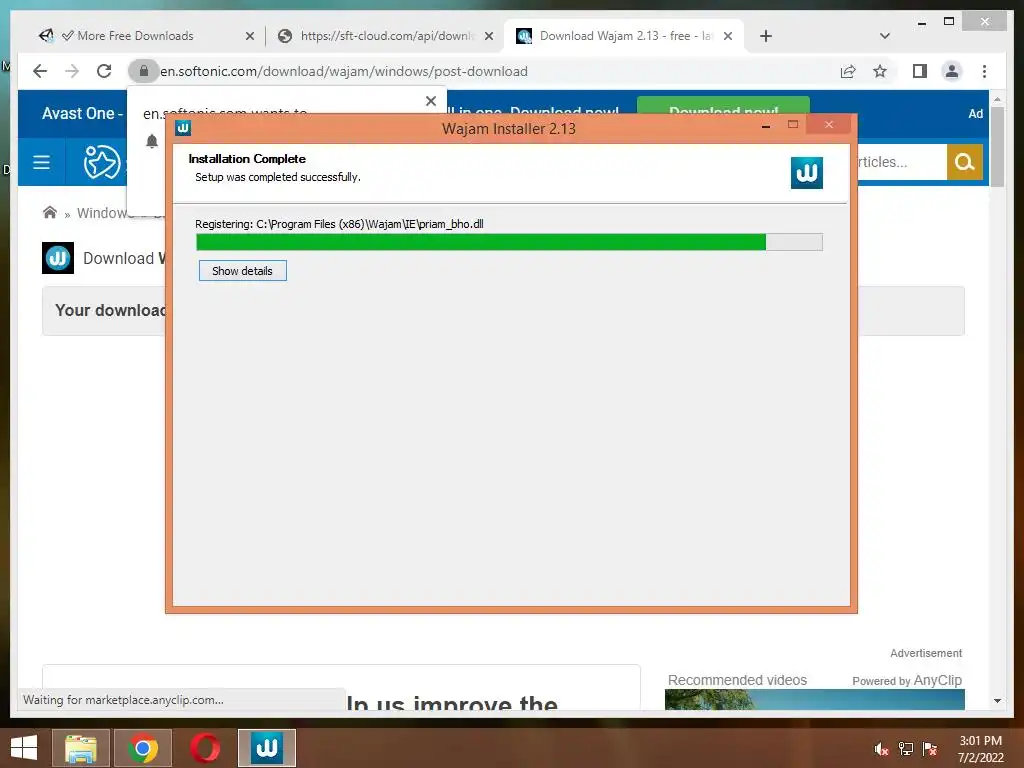This screenshot has height=768, width=1024.
Task: Click the lock icon in address bar
Action: pyautogui.click(x=144, y=71)
